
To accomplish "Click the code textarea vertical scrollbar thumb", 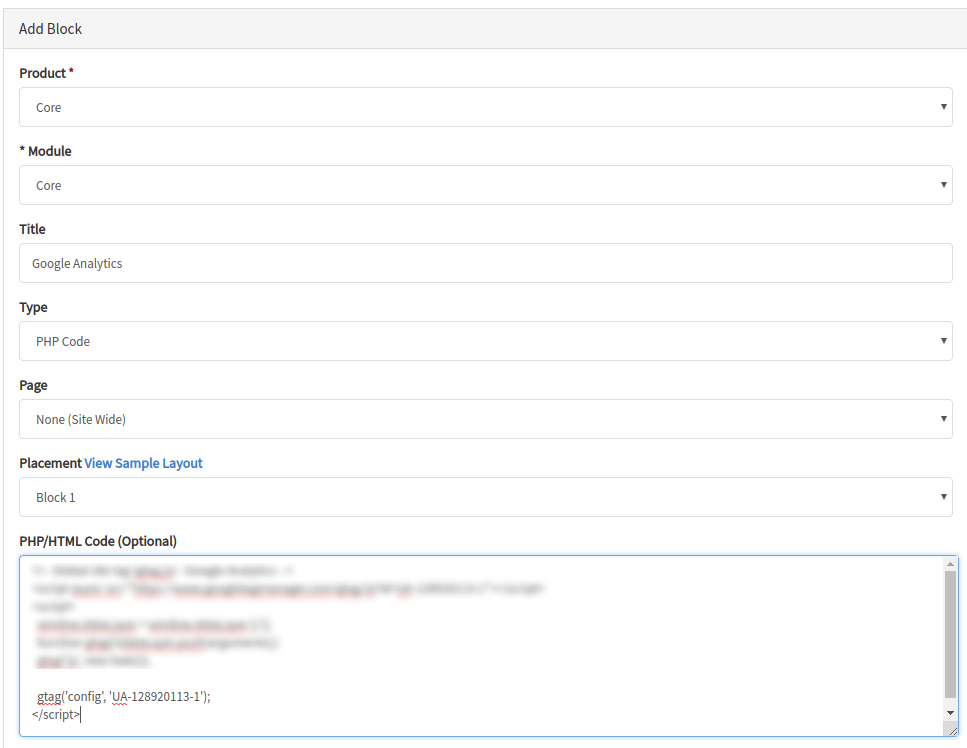I will click(950, 635).
